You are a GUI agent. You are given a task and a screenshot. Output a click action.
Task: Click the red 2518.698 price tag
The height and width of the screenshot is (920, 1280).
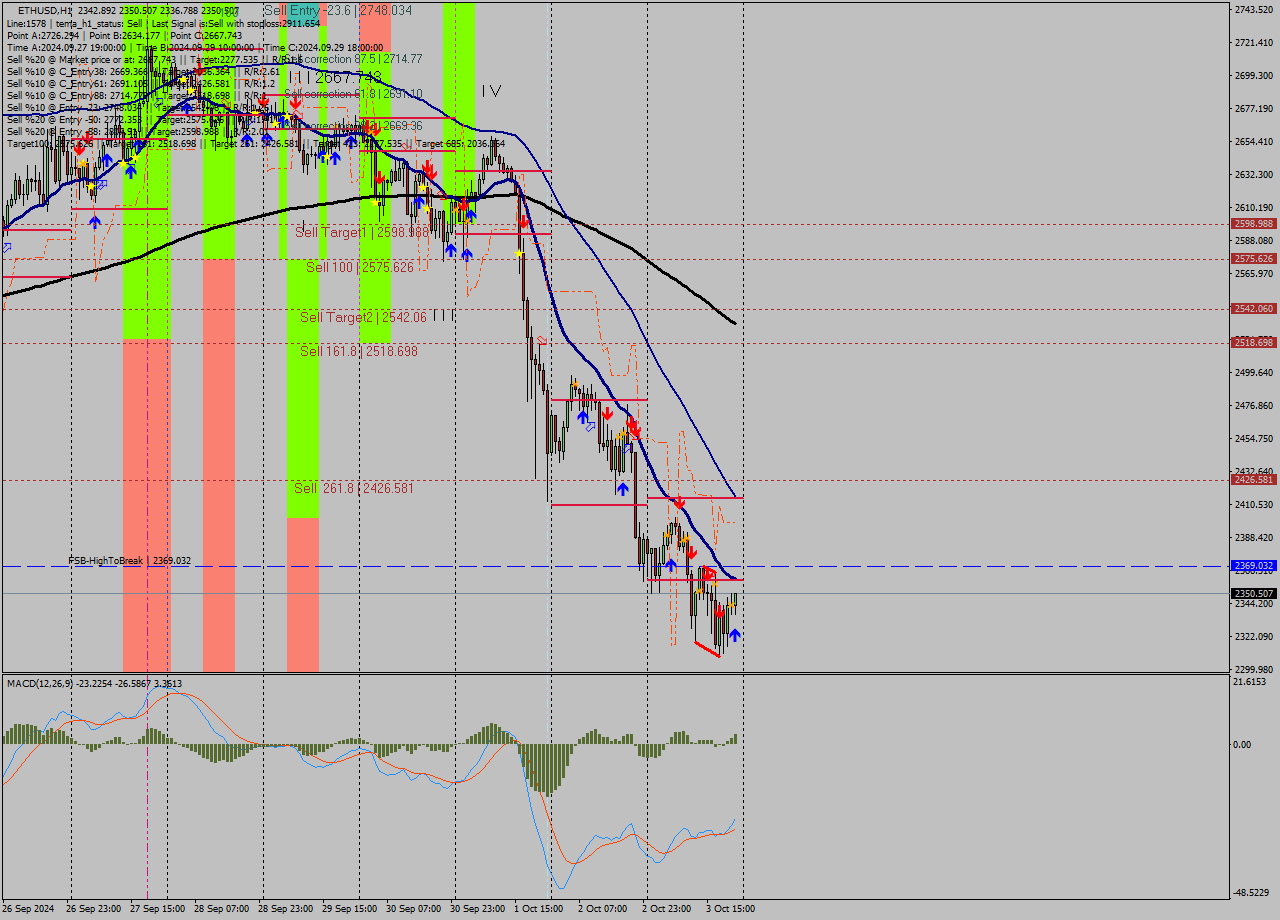pos(1254,342)
